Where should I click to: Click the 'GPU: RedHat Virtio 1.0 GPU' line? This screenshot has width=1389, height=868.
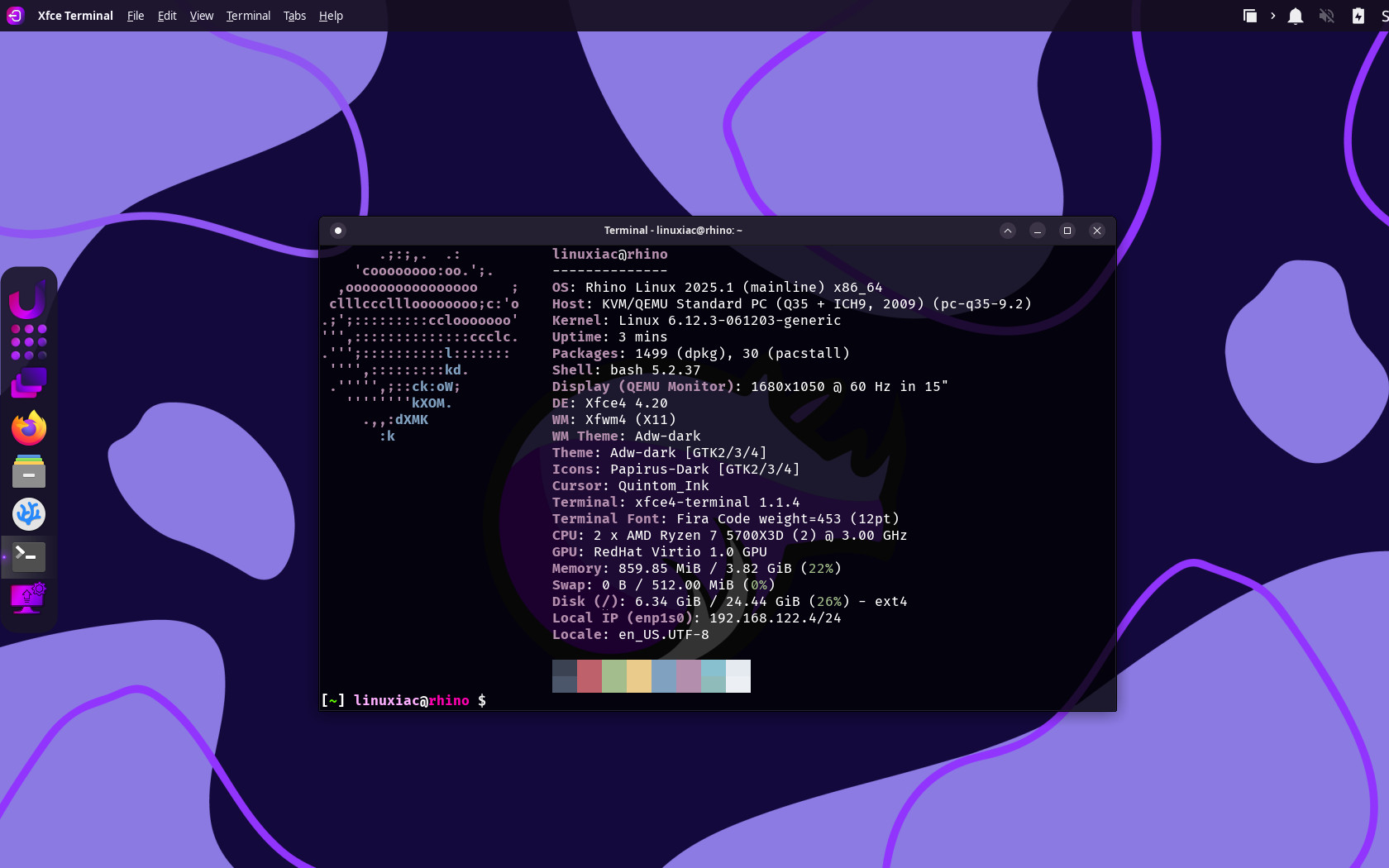click(660, 552)
